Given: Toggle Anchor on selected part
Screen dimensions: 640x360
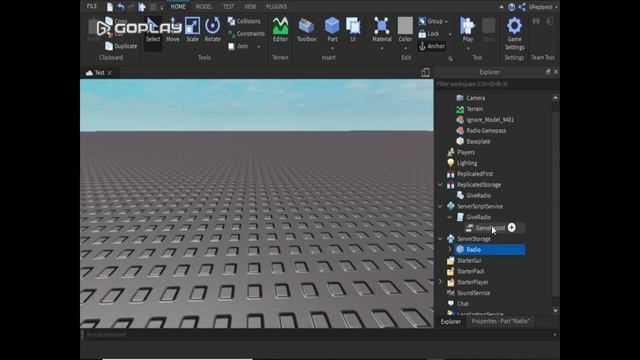Looking at the screenshot, I should click(431, 46).
